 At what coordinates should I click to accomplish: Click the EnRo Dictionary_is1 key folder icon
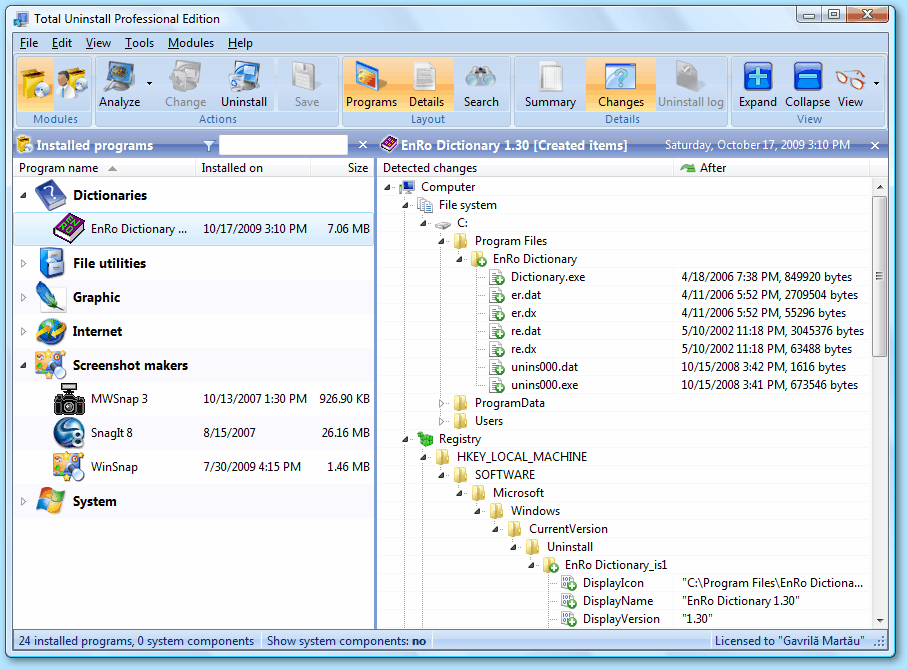click(551, 565)
